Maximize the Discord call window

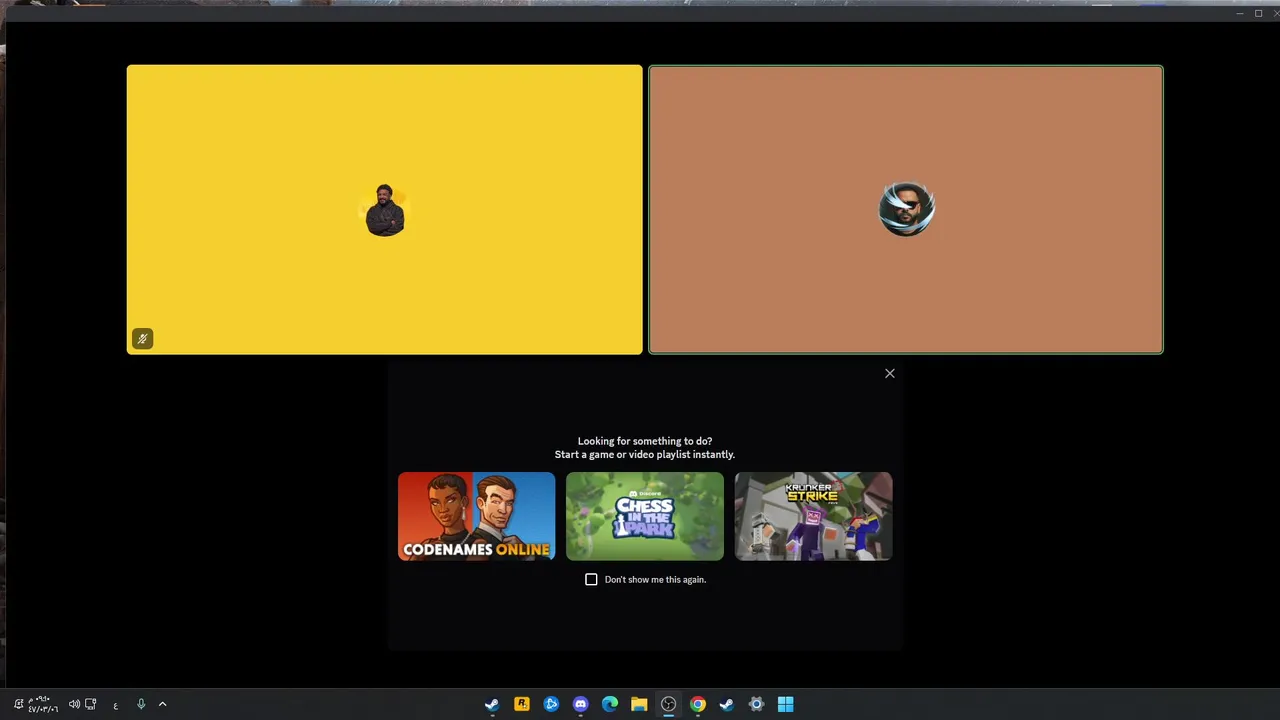[x=1258, y=13]
